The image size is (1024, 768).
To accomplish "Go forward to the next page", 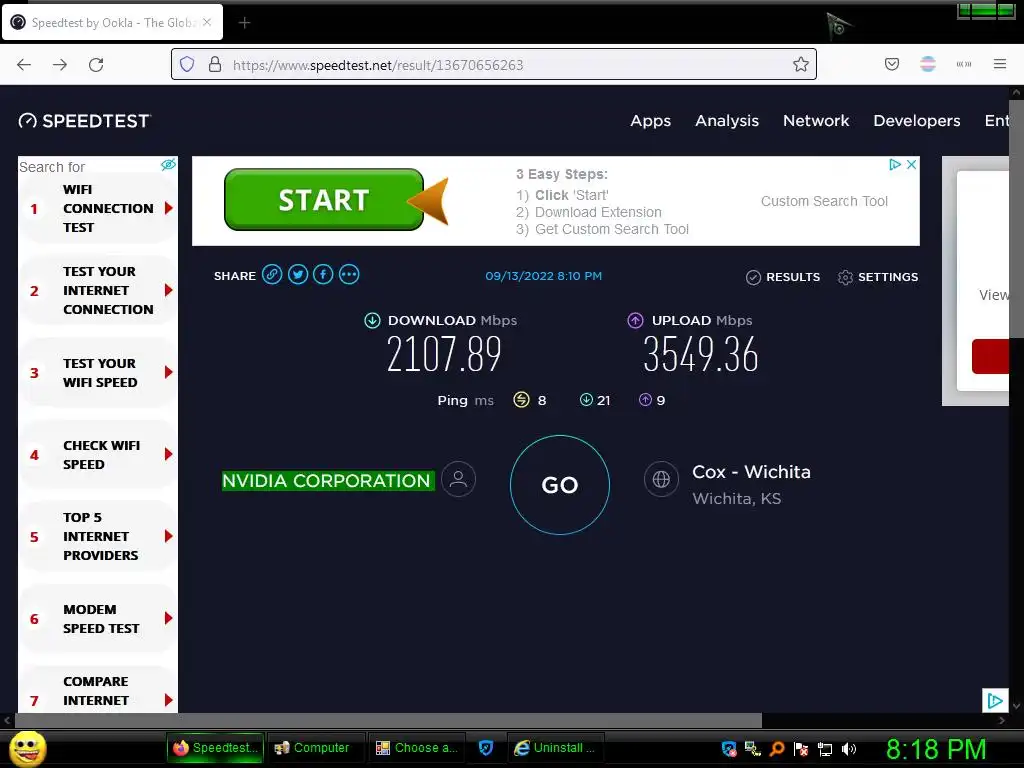I will pos(60,65).
